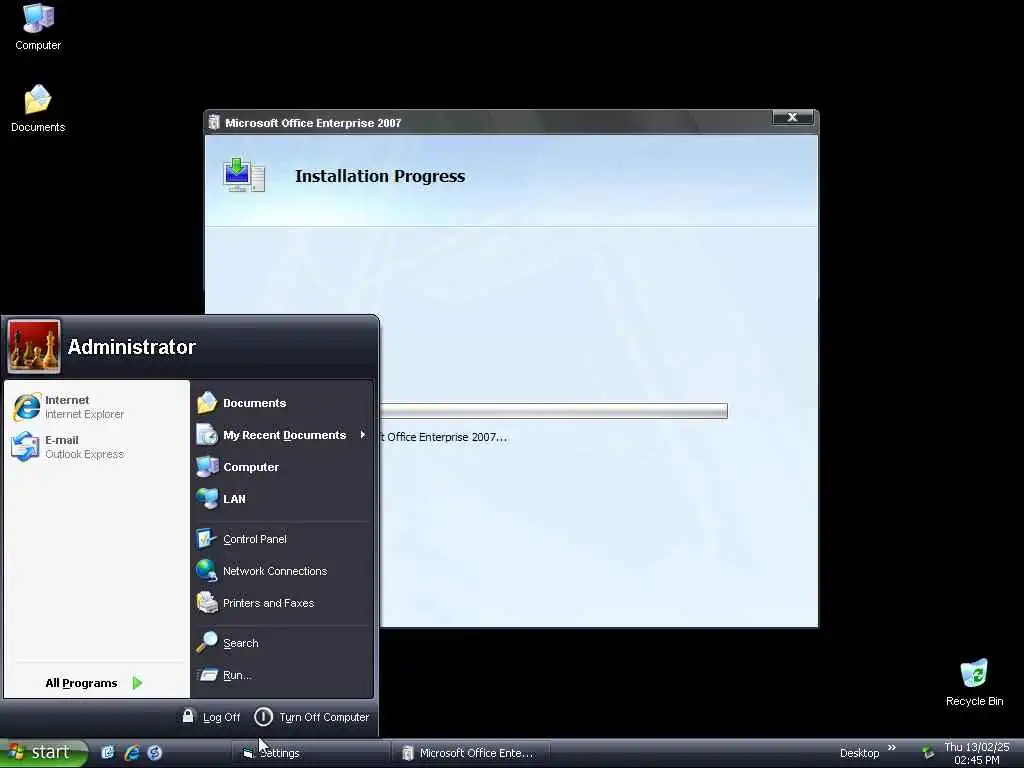Click Turn Off Computer button
The image size is (1024, 768).
(312, 717)
